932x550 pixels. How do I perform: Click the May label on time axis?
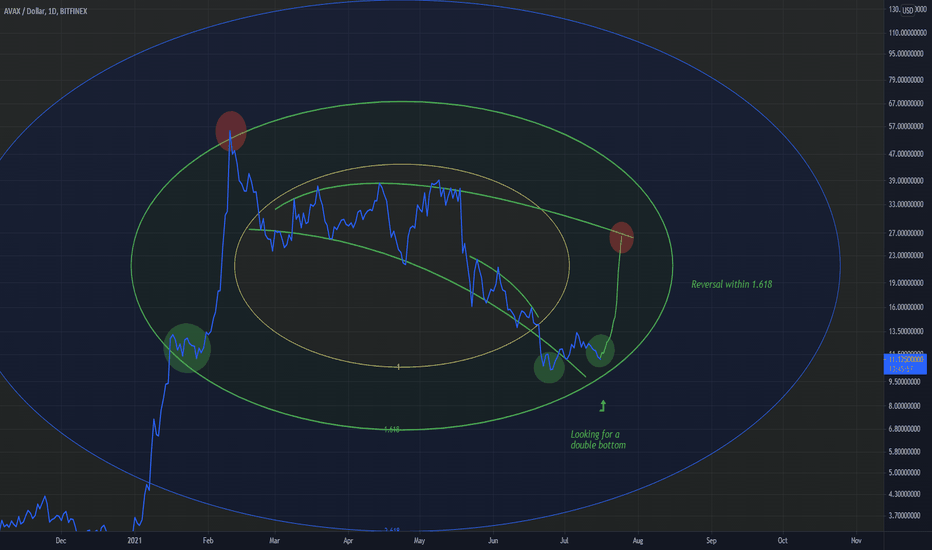[419, 540]
